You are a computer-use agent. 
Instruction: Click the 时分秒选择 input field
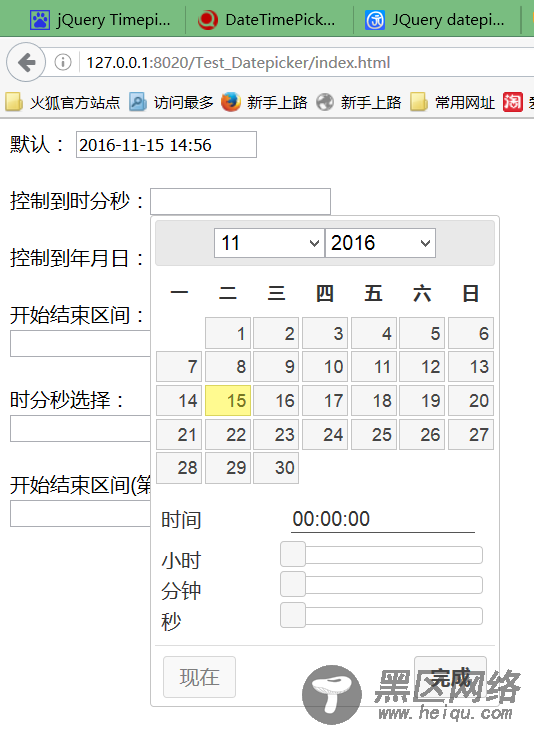pyautogui.click(x=80, y=428)
